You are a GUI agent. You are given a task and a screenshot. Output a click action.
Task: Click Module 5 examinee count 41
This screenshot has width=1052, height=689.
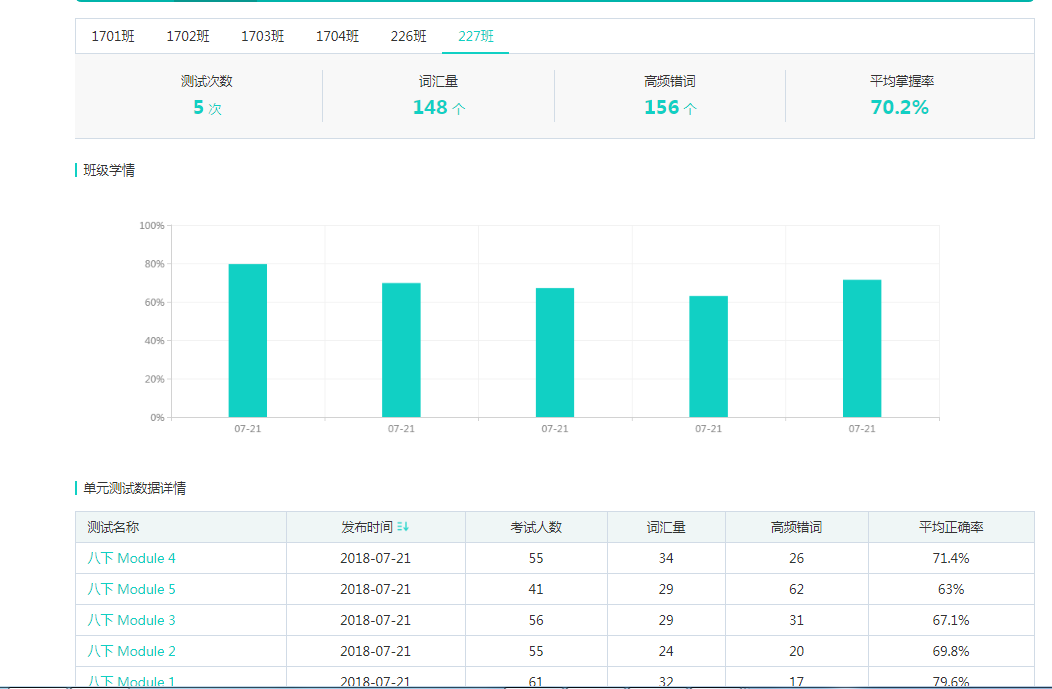pos(536,589)
